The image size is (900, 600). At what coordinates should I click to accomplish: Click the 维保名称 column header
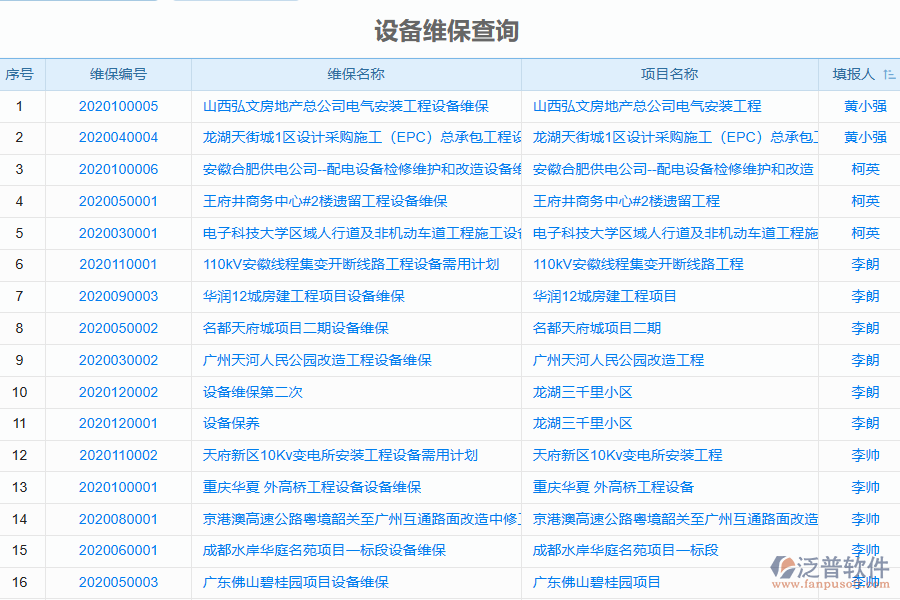pyautogui.click(x=355, y=73)
